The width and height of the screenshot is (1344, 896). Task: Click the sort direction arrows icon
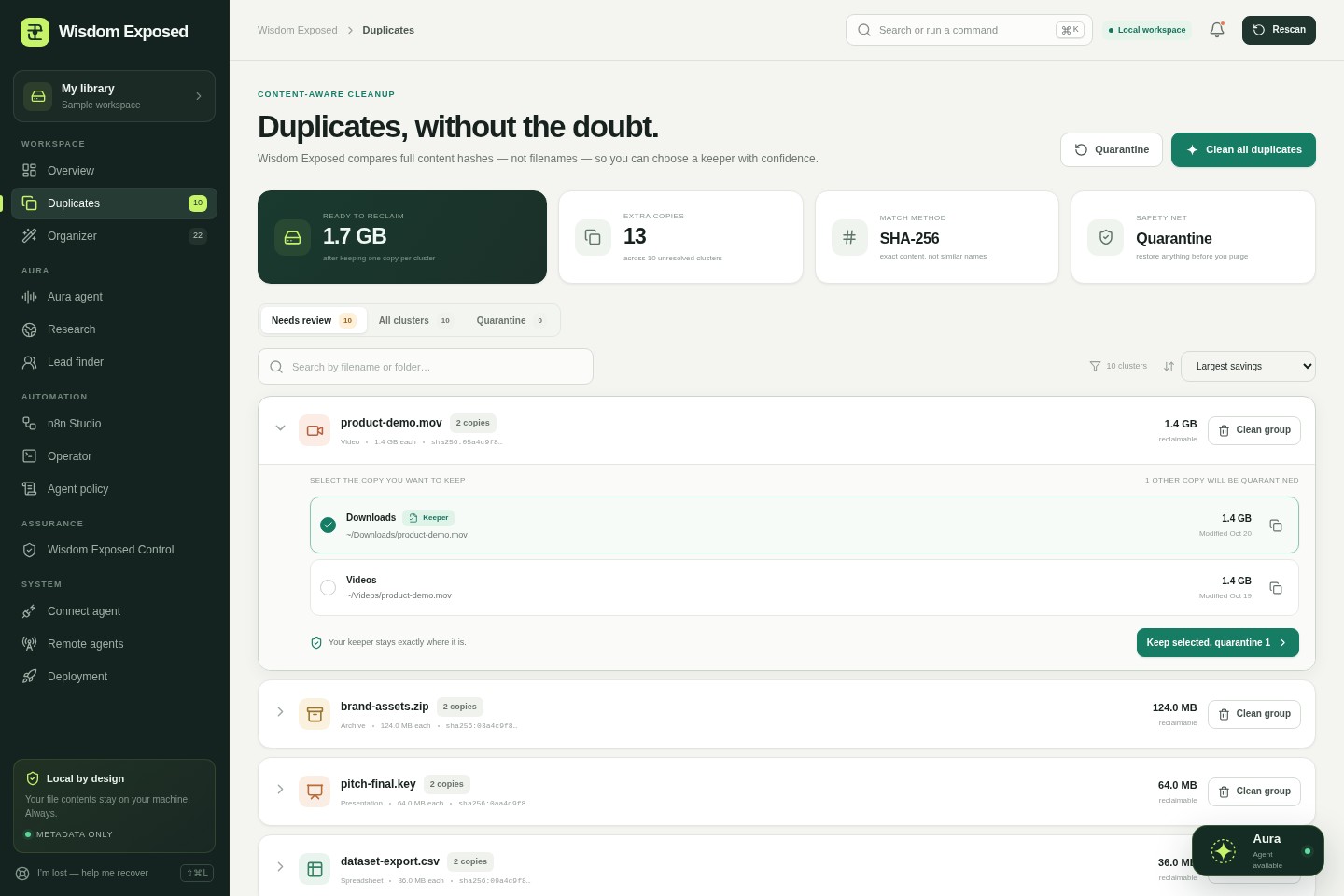click(x=1169, y=367)
